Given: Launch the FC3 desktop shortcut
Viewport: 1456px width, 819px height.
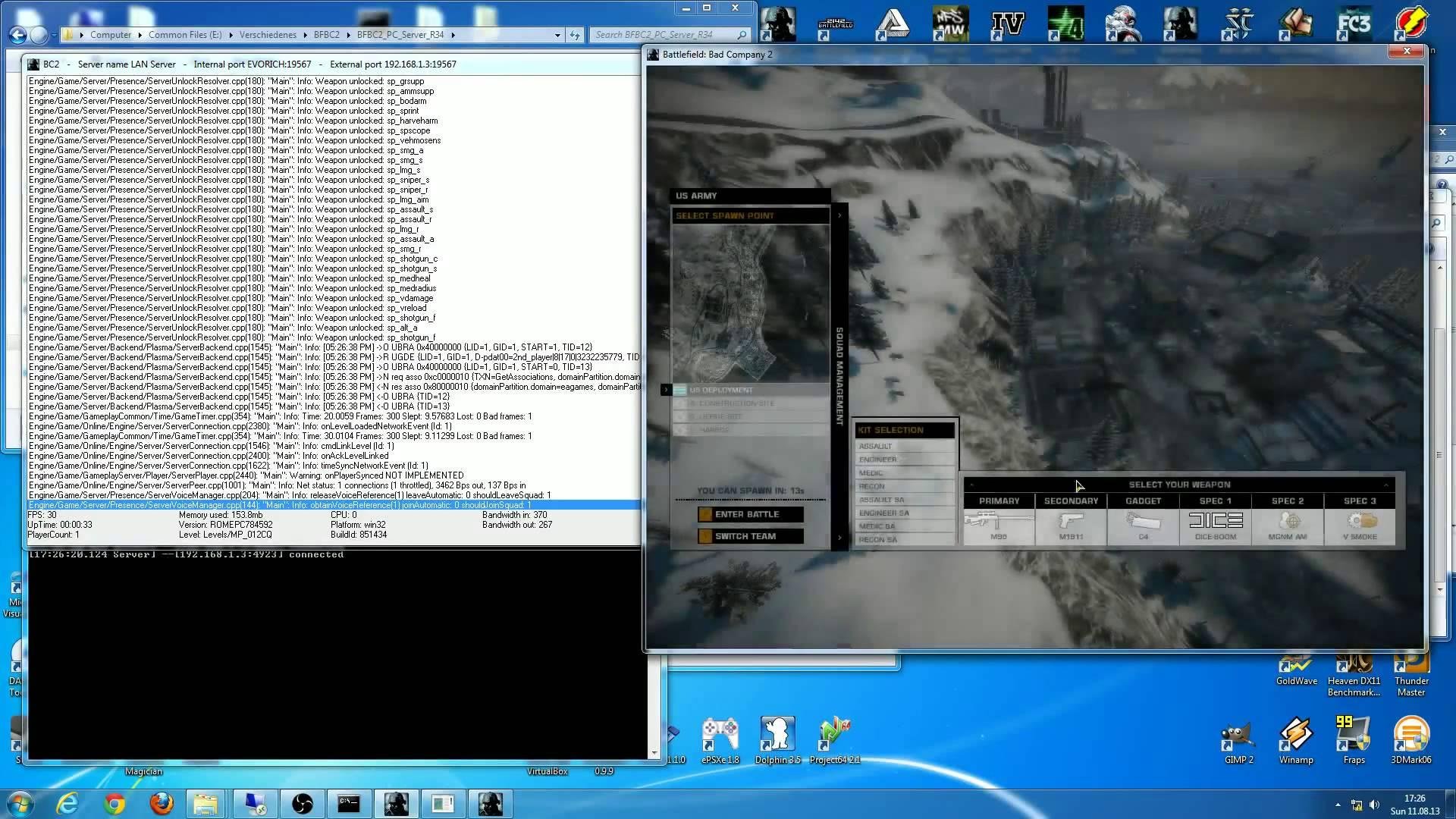Looking at the screenshot, I should pos(1354,24).
